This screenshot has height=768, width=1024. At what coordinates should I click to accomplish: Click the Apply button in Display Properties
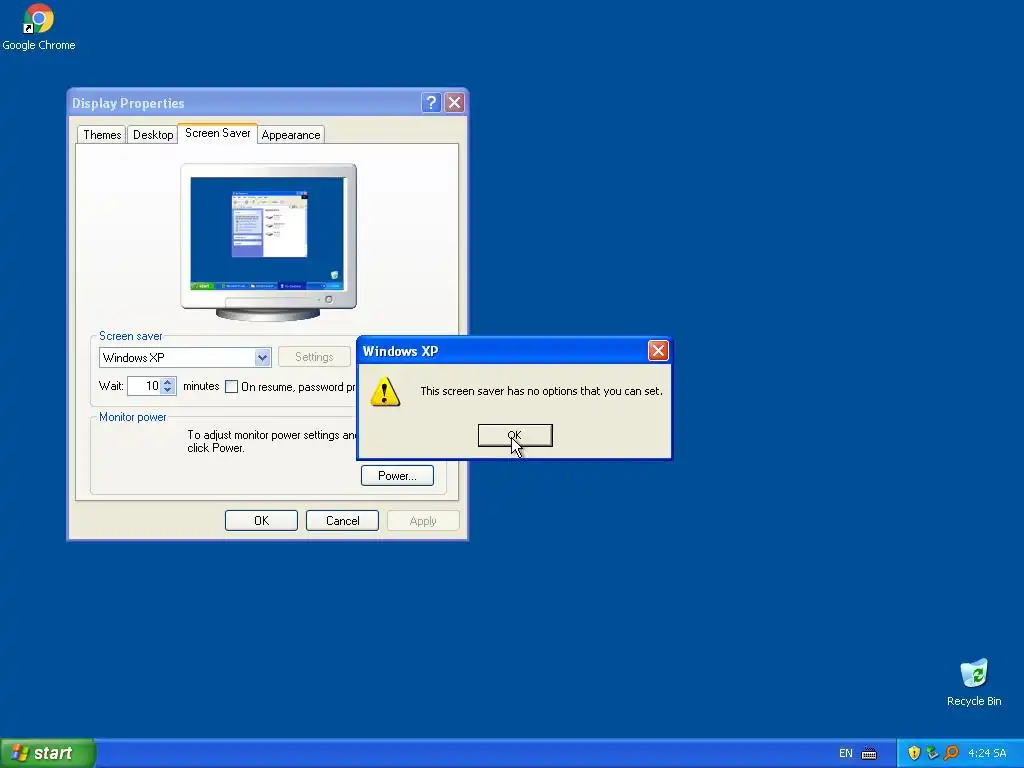tap(423, 520)
